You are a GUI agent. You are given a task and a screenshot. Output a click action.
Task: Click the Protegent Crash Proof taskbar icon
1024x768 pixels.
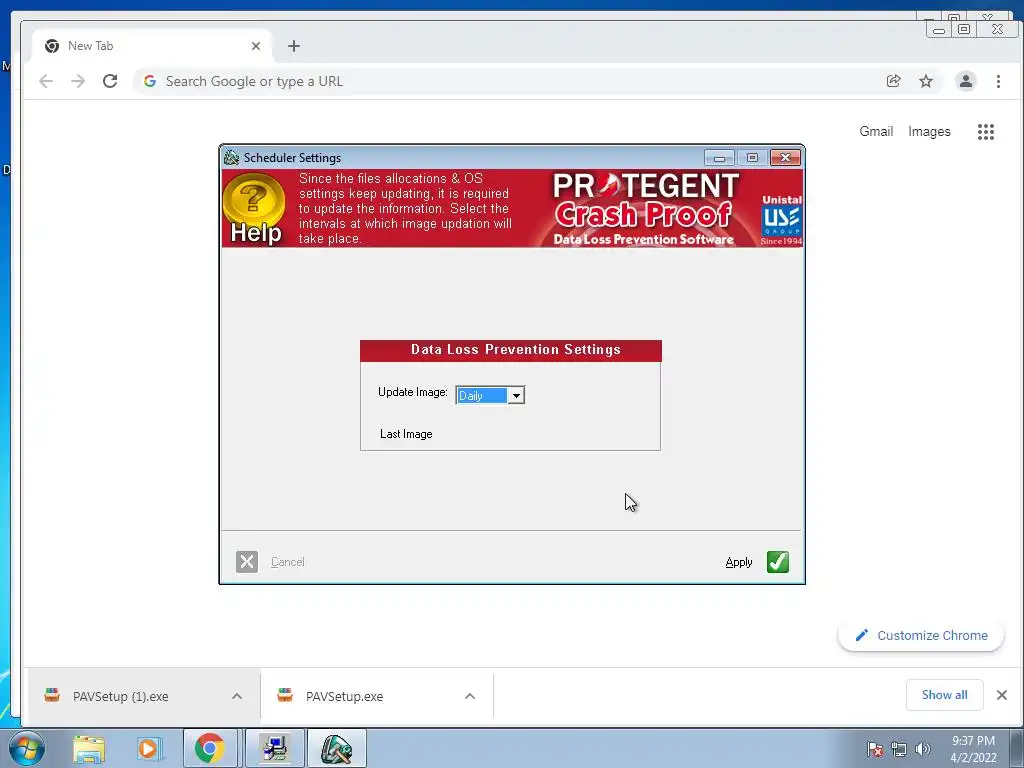(336, 748)
